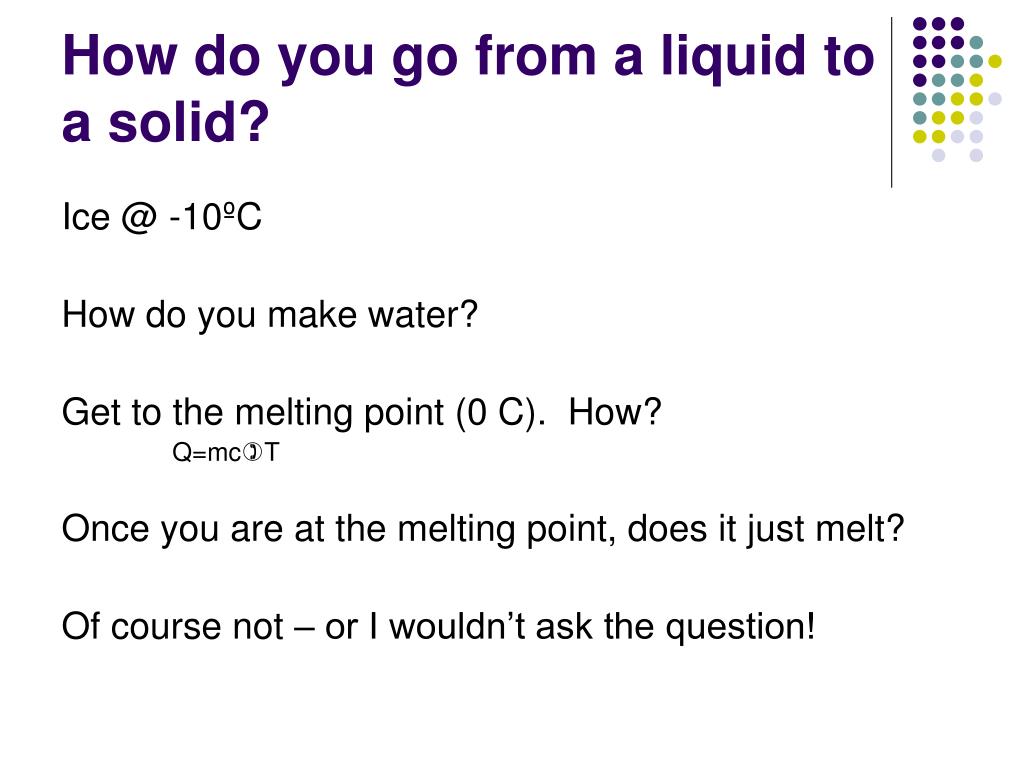Click the bottom-left yellow dot in the pattern
Viewport: 1024px width, 768px height.
(x=920, y=136)
